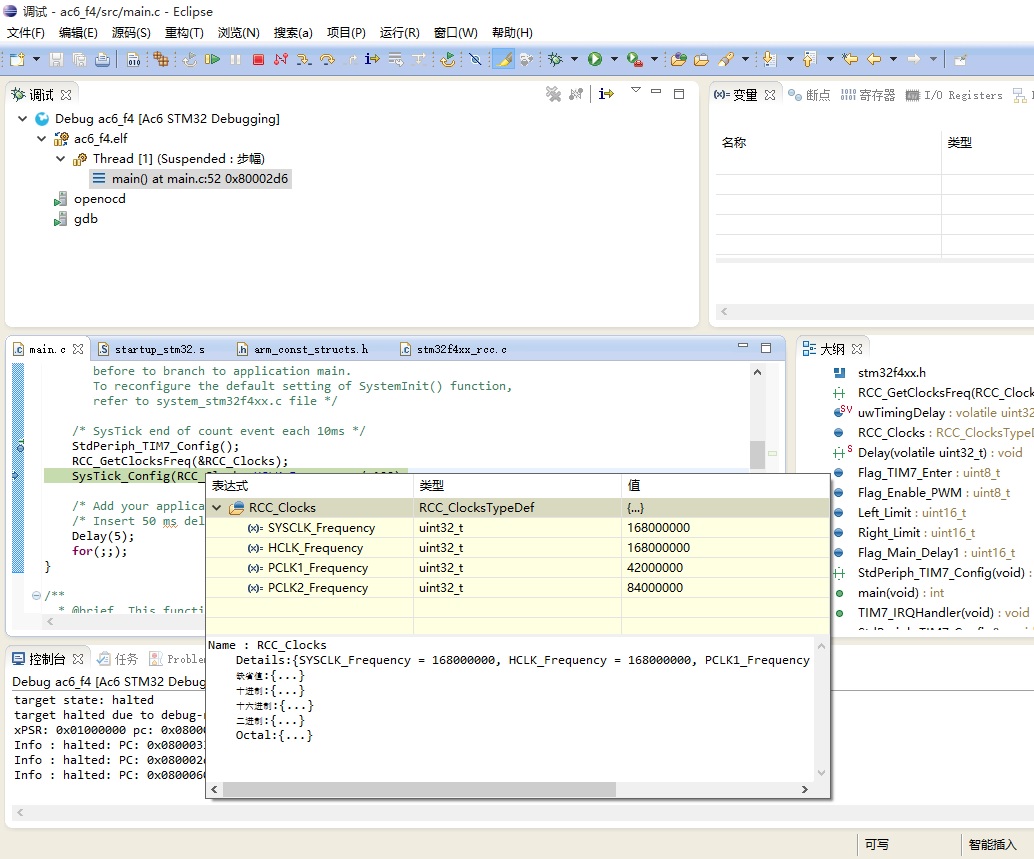
Task: Click the Resume debug icon
Action: [212, 59]
